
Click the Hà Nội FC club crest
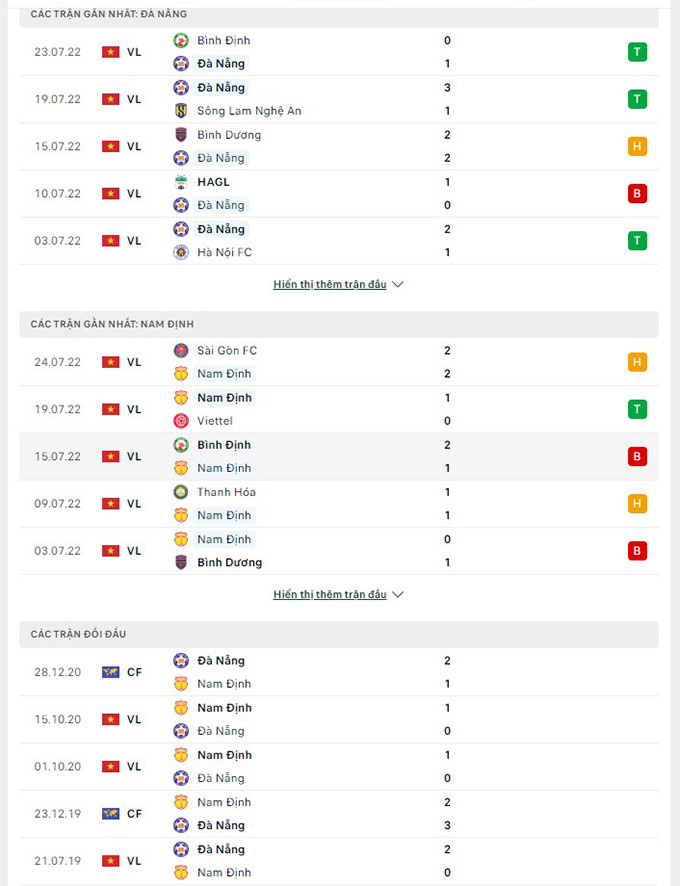(181, 252)
